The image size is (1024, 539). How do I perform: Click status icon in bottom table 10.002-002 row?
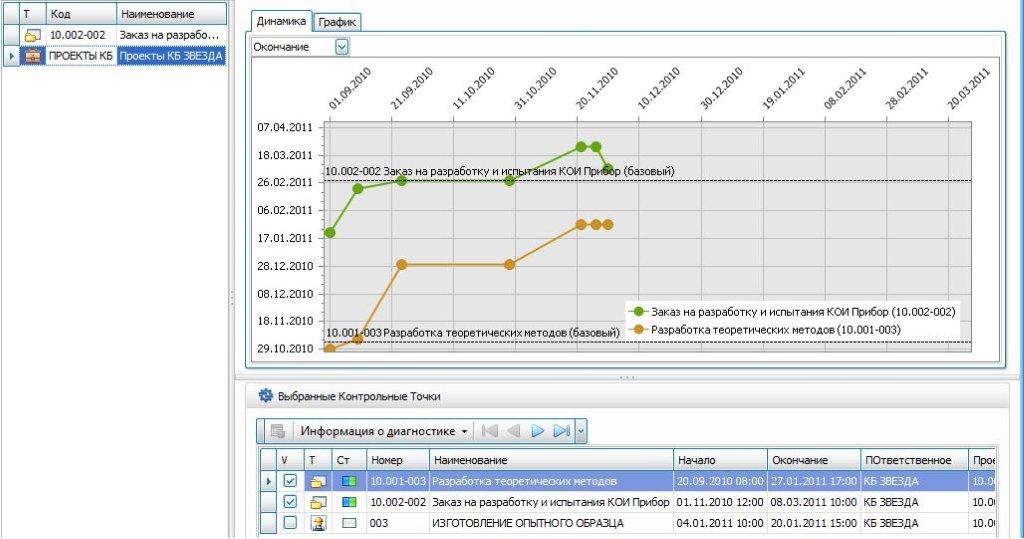[349, 502]
